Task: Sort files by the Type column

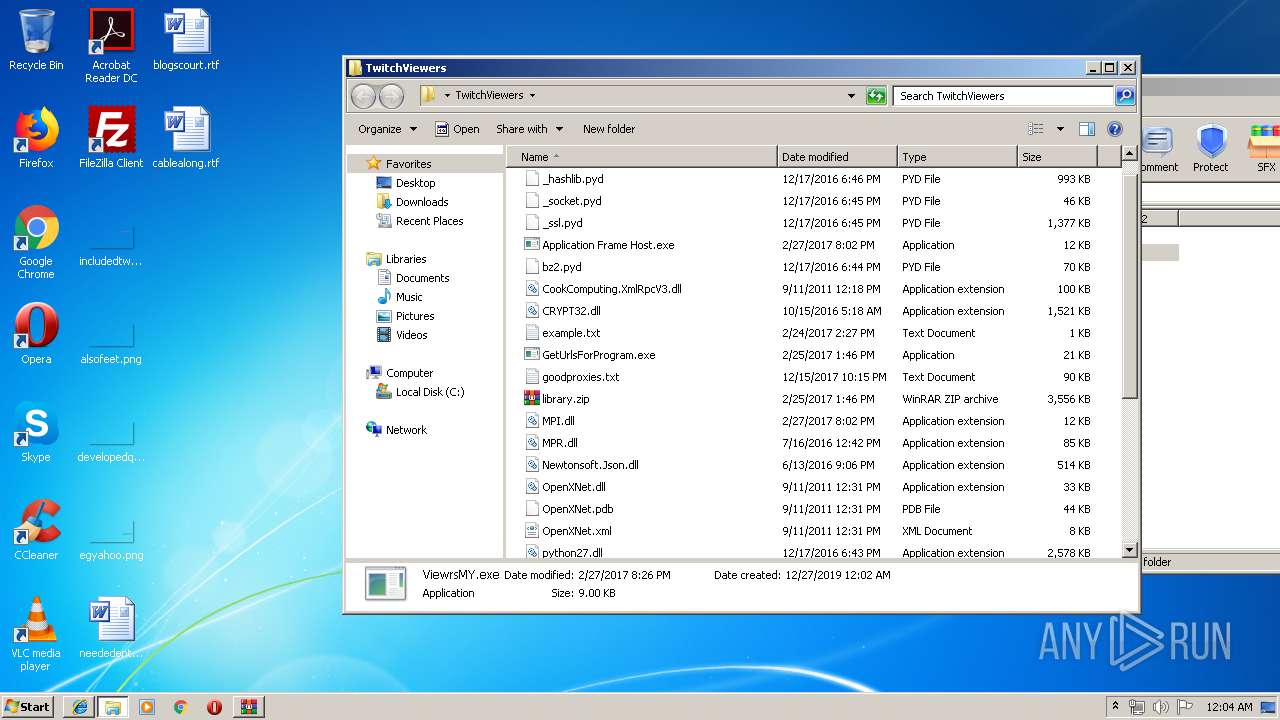Action: 957,157
